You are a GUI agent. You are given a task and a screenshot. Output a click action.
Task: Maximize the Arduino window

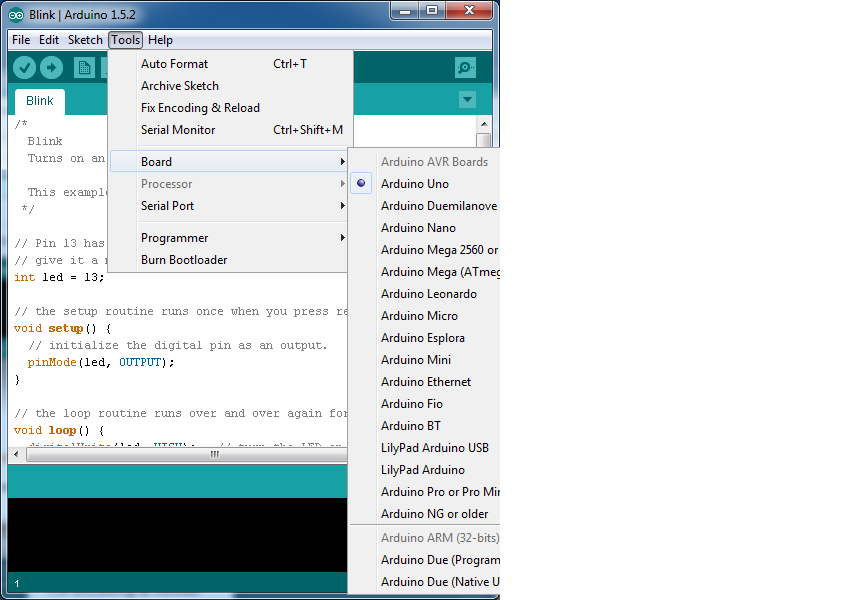coord(432,11)
